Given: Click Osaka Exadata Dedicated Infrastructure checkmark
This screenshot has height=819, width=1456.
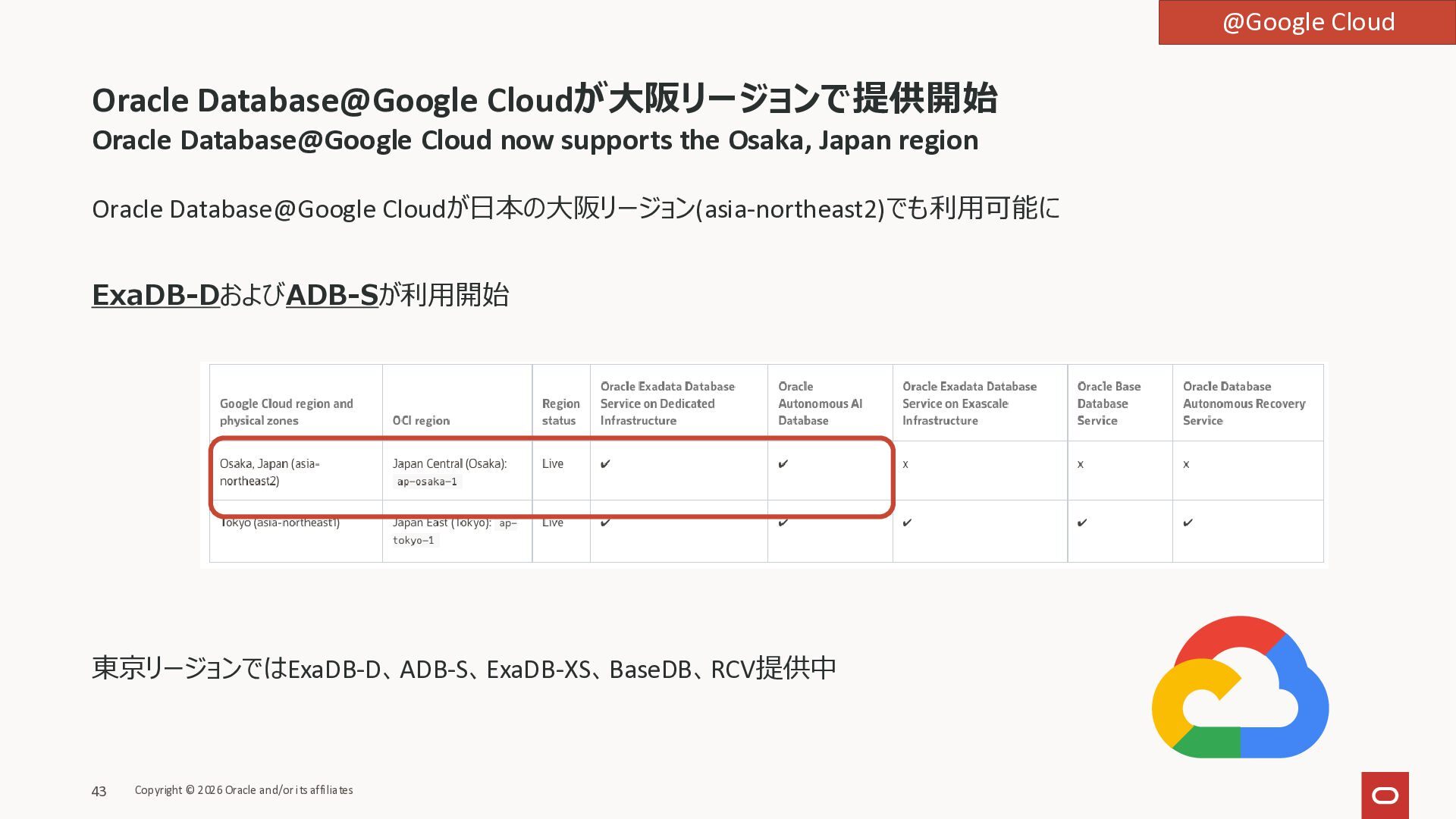Looking at the screenshot, I should click(x=605, y=464).
